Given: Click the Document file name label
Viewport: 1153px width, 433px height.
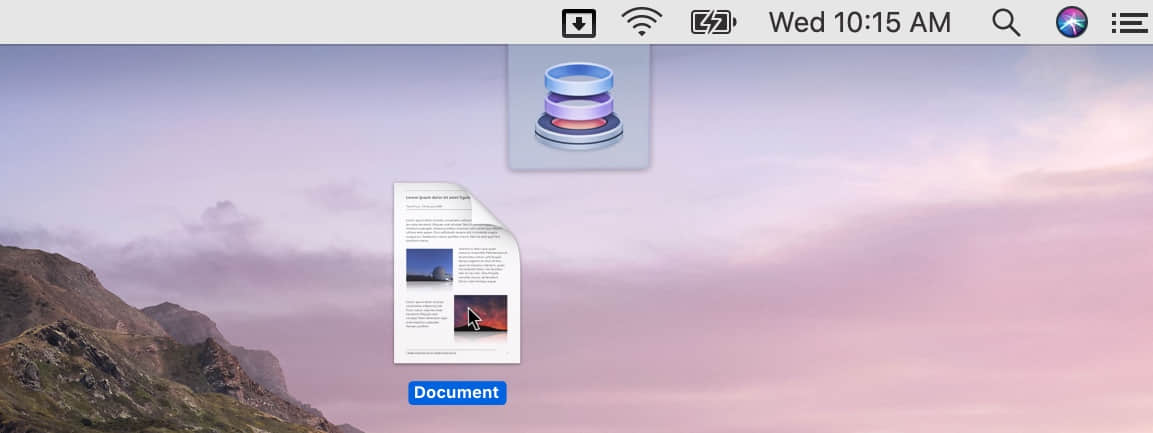Looking at the screenshot, I should tap(457, 393).
